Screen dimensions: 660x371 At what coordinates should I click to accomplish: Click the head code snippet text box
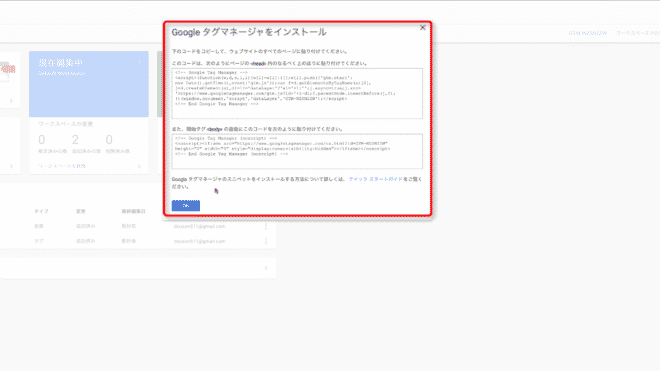297,93
